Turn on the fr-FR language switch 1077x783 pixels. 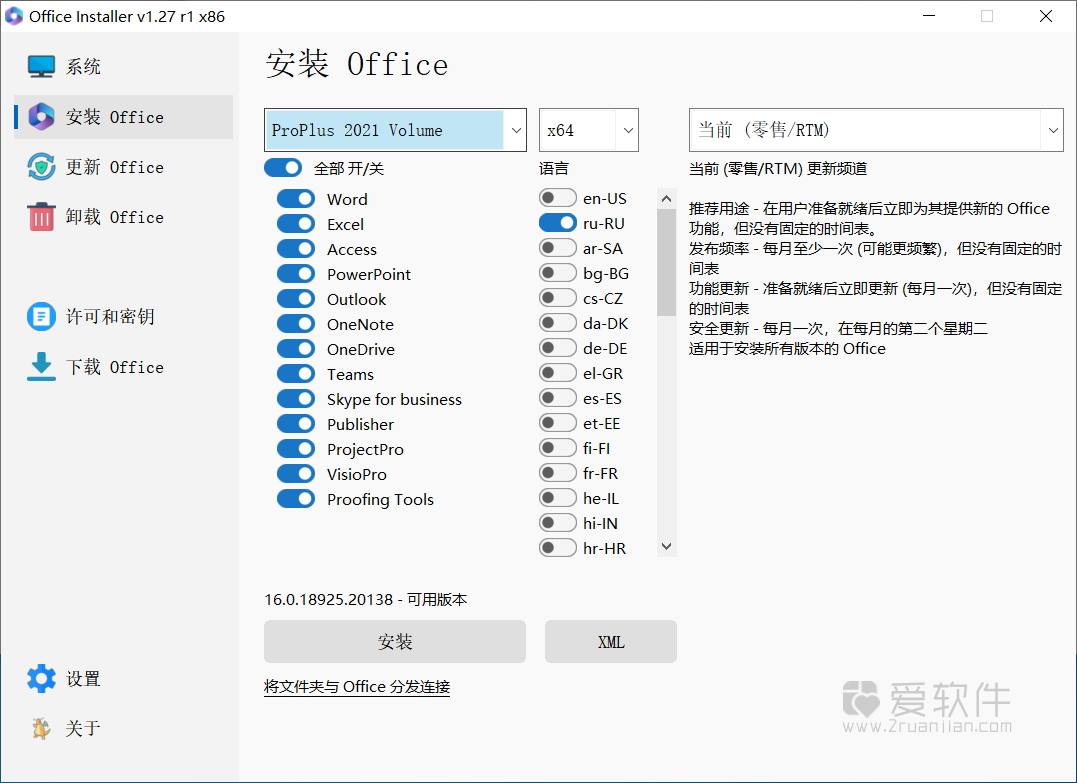tap(558, 473)
